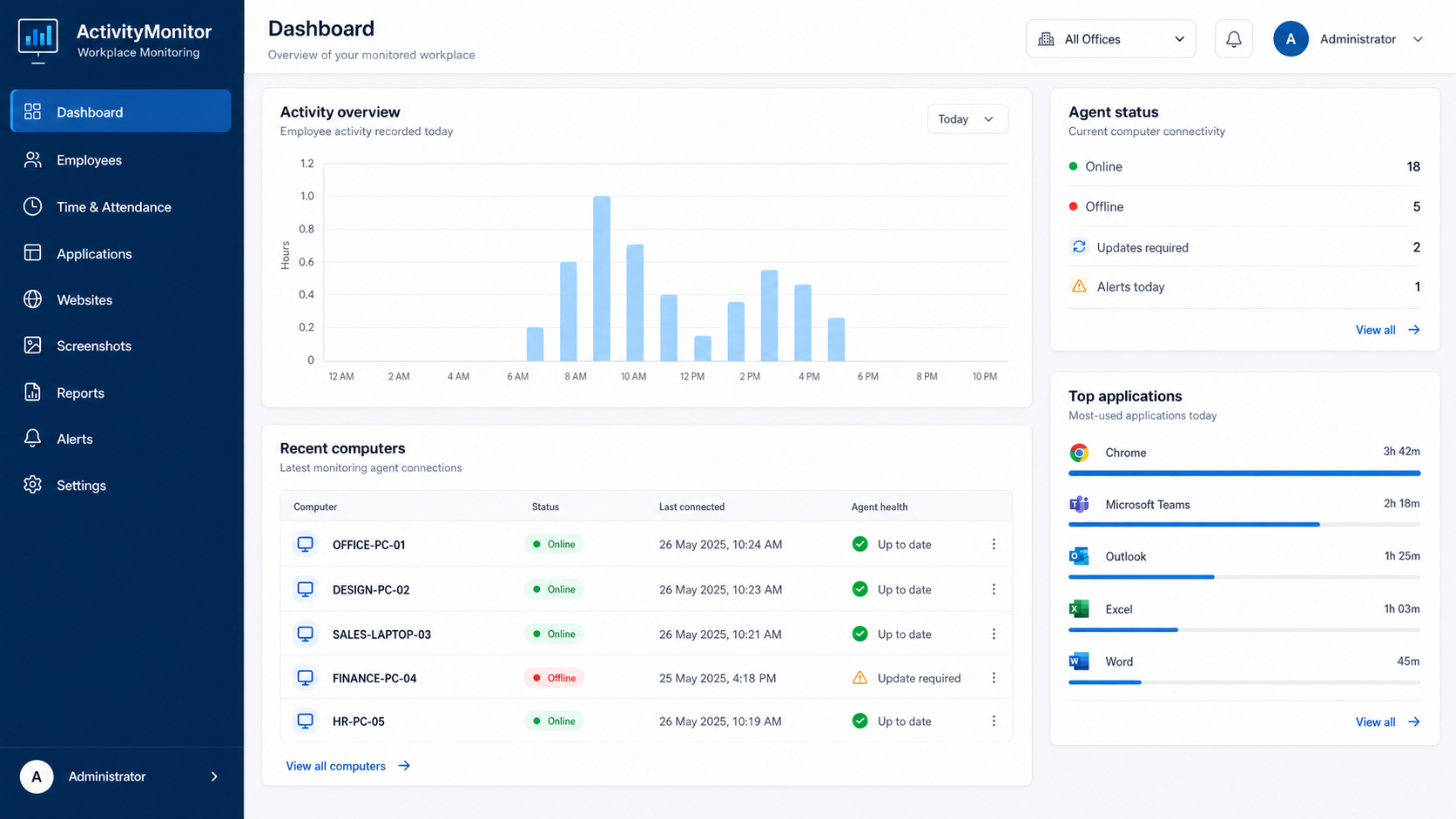
Task: Click computer name HR-PC-05
Action: (x=358, y=721)
